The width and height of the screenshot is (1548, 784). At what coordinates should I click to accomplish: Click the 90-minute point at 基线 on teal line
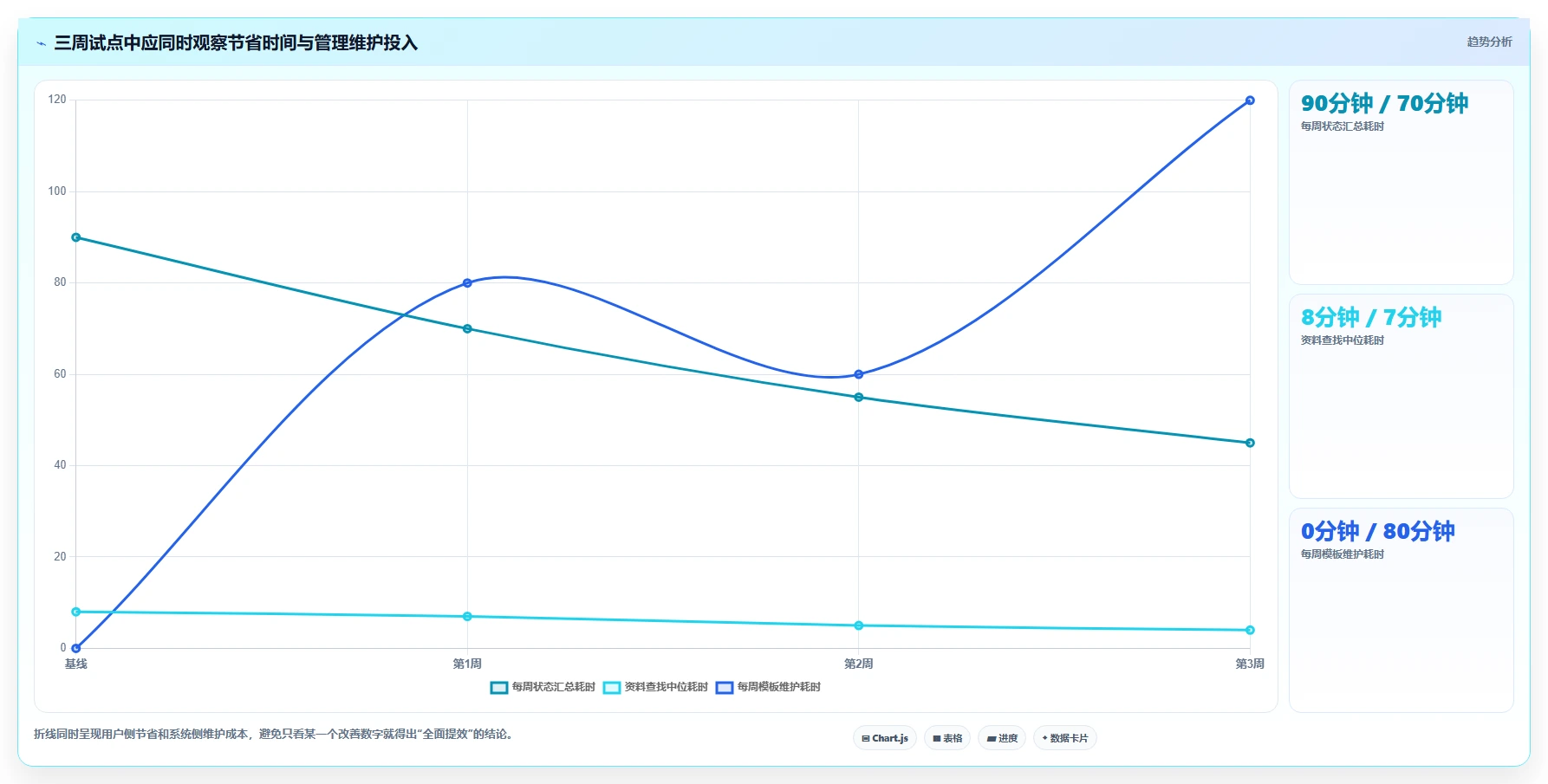click(76, 237)
